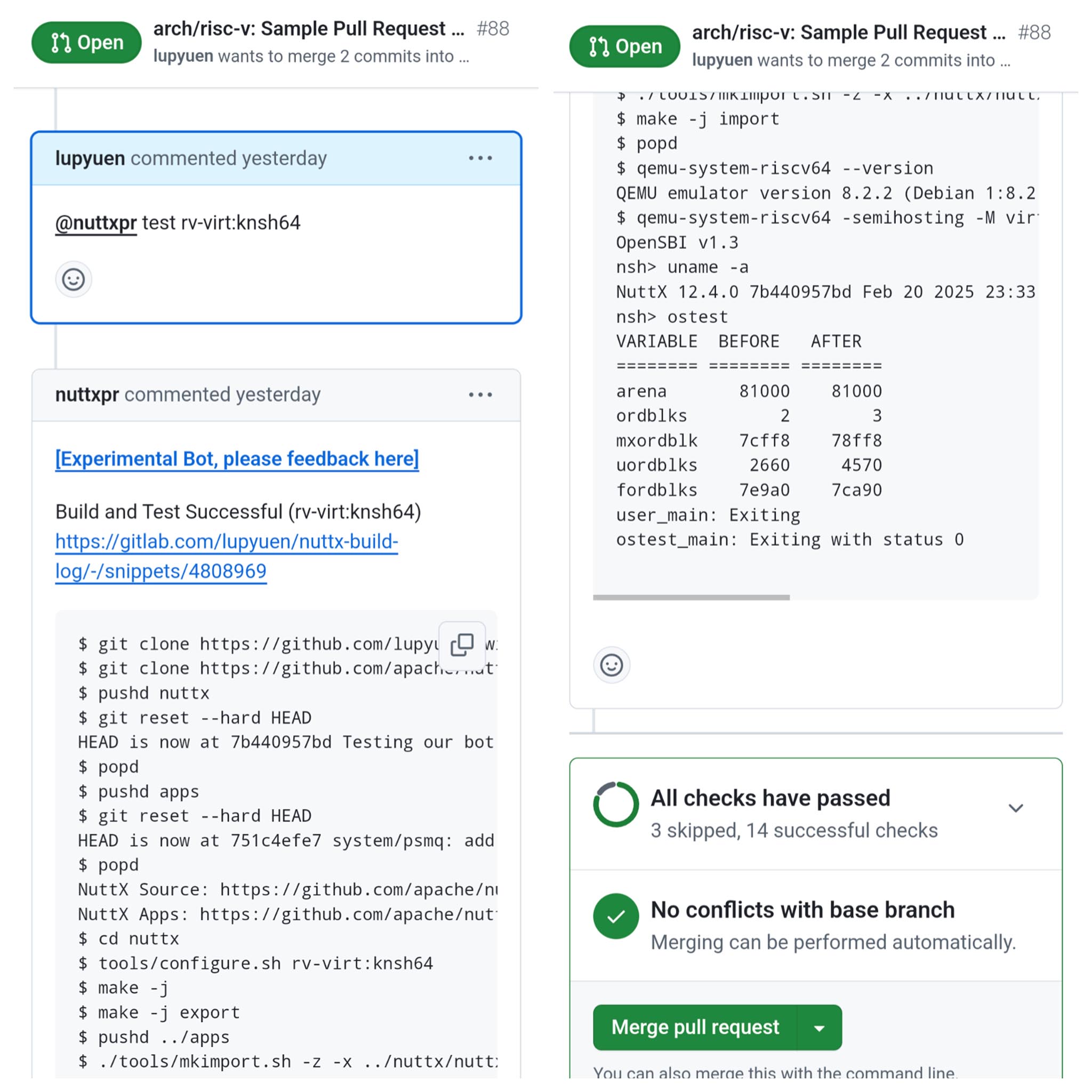Click the Open pull request status badge
Screen dimensions: 1092x1092
86,42
